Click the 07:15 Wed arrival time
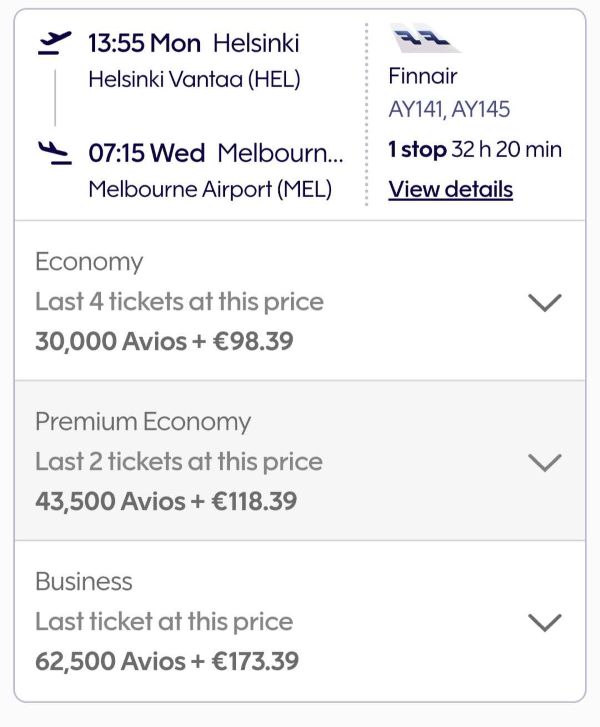The image size is (600, 727). coord(146,154)
